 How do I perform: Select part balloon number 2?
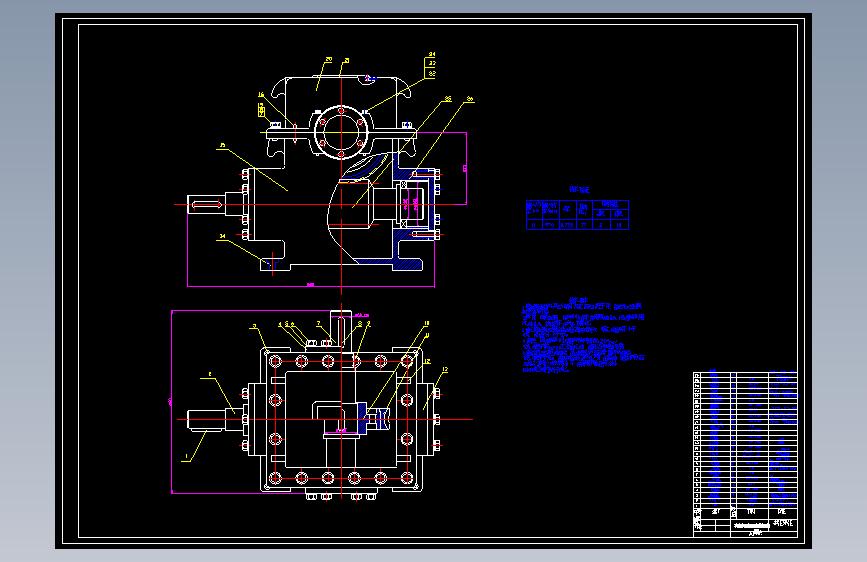click(210, 375)
